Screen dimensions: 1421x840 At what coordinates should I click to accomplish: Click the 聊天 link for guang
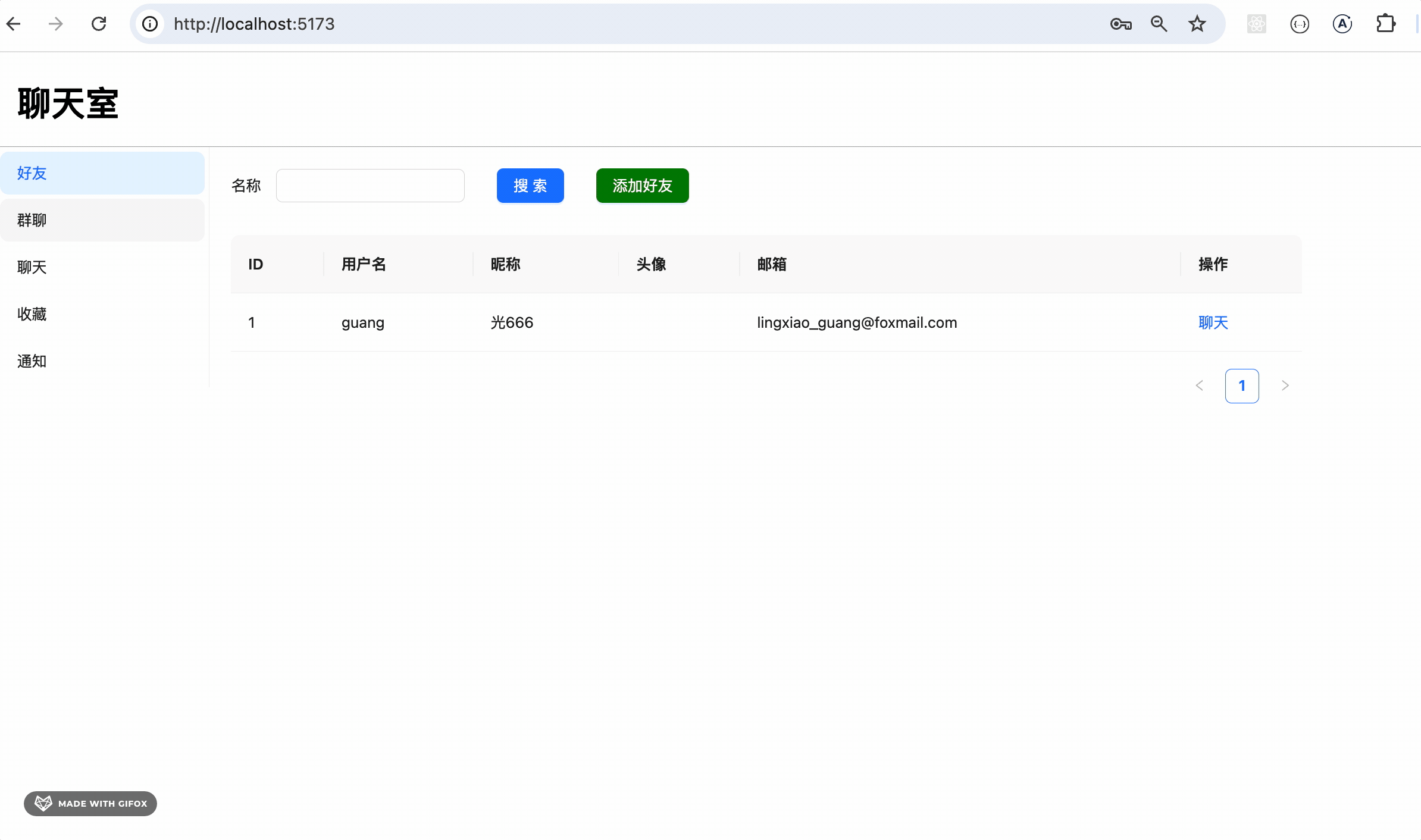click(1213, 322)
